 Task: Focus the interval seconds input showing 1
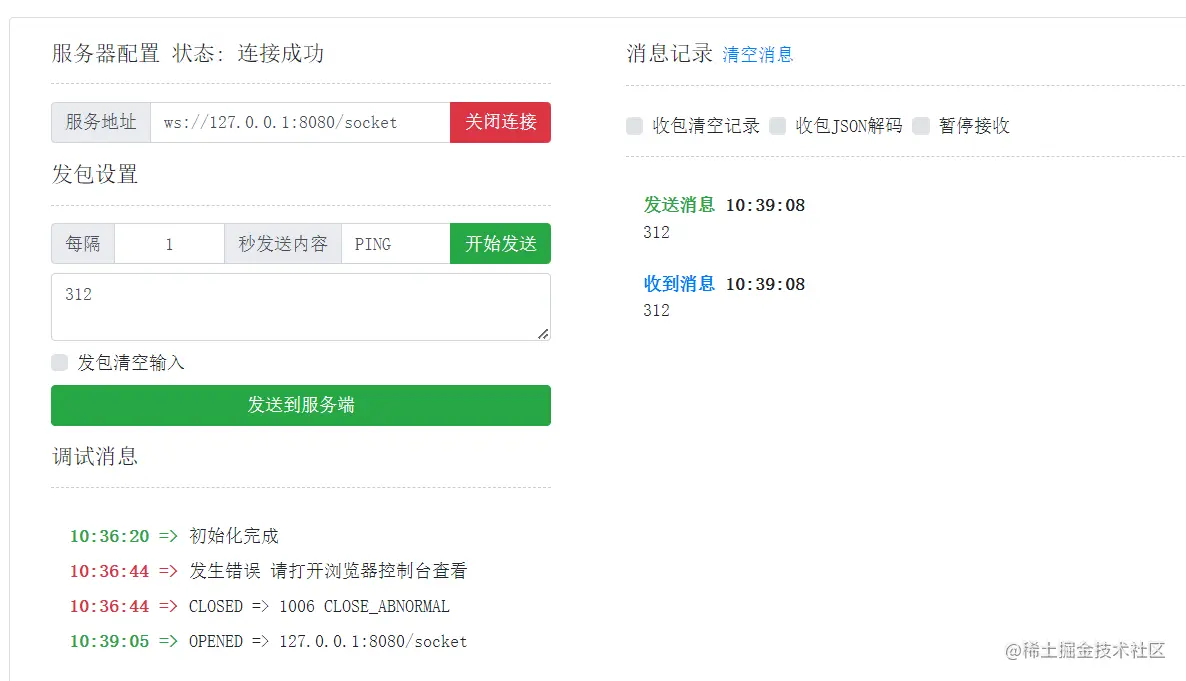click(x=169, y=244)
